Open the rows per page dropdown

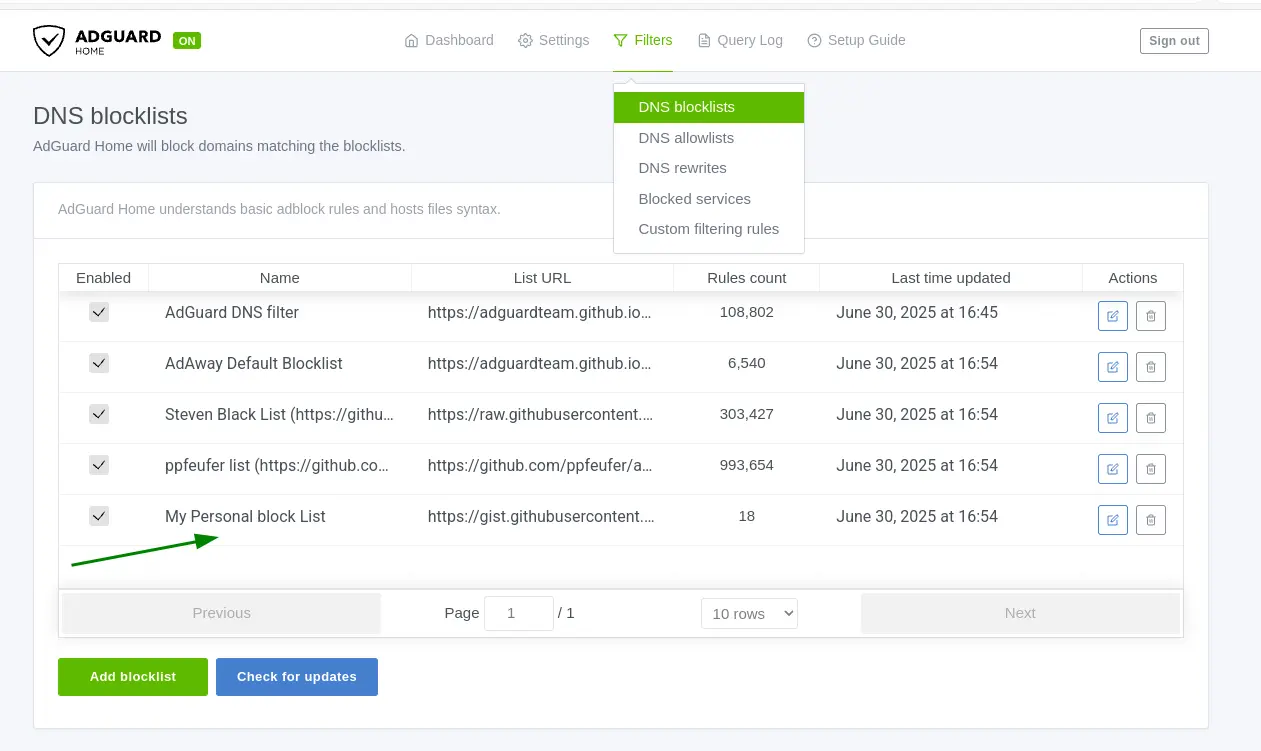(749, 613)
